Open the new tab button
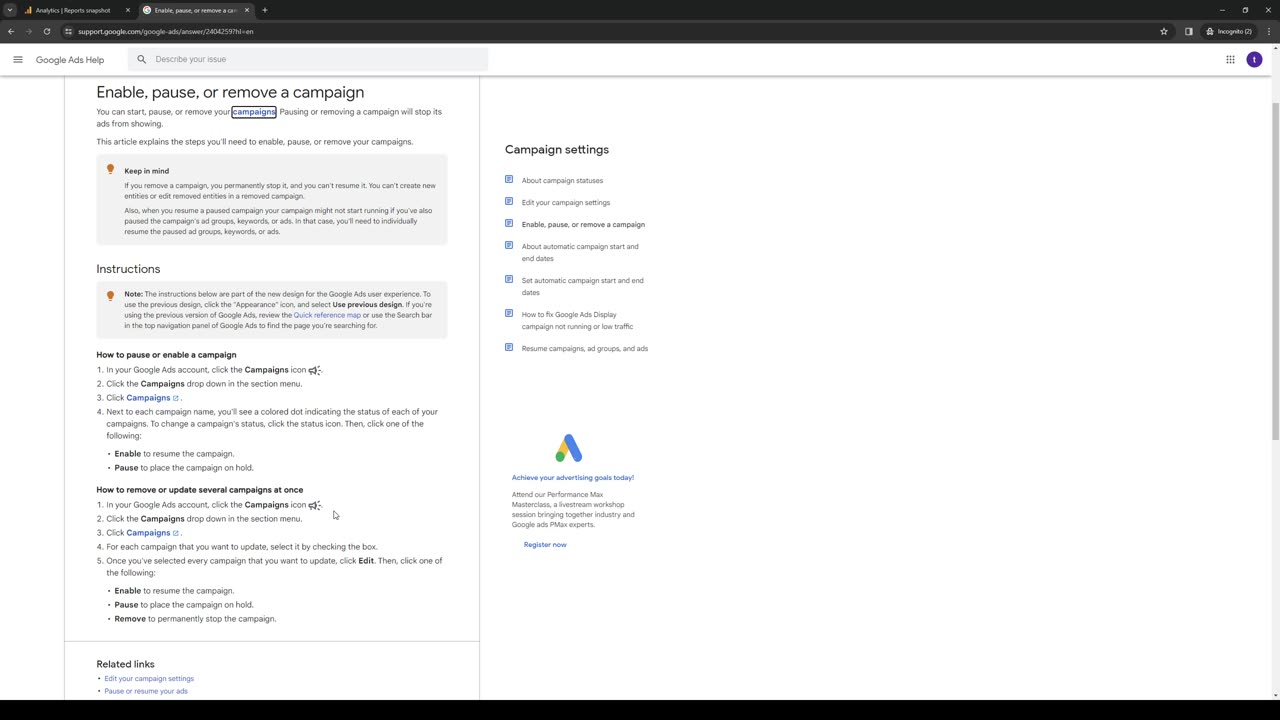 265,10
